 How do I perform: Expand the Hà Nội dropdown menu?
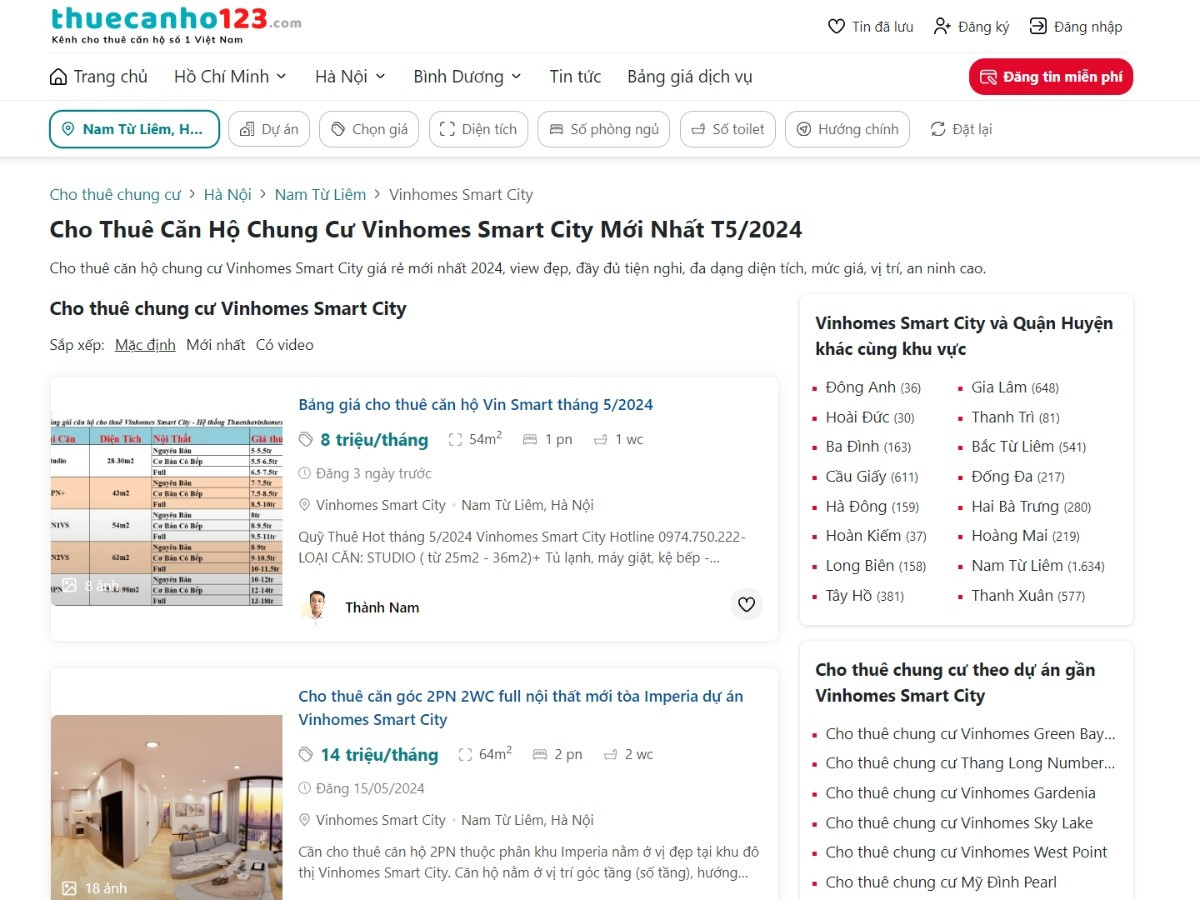(x=350, y=77)
